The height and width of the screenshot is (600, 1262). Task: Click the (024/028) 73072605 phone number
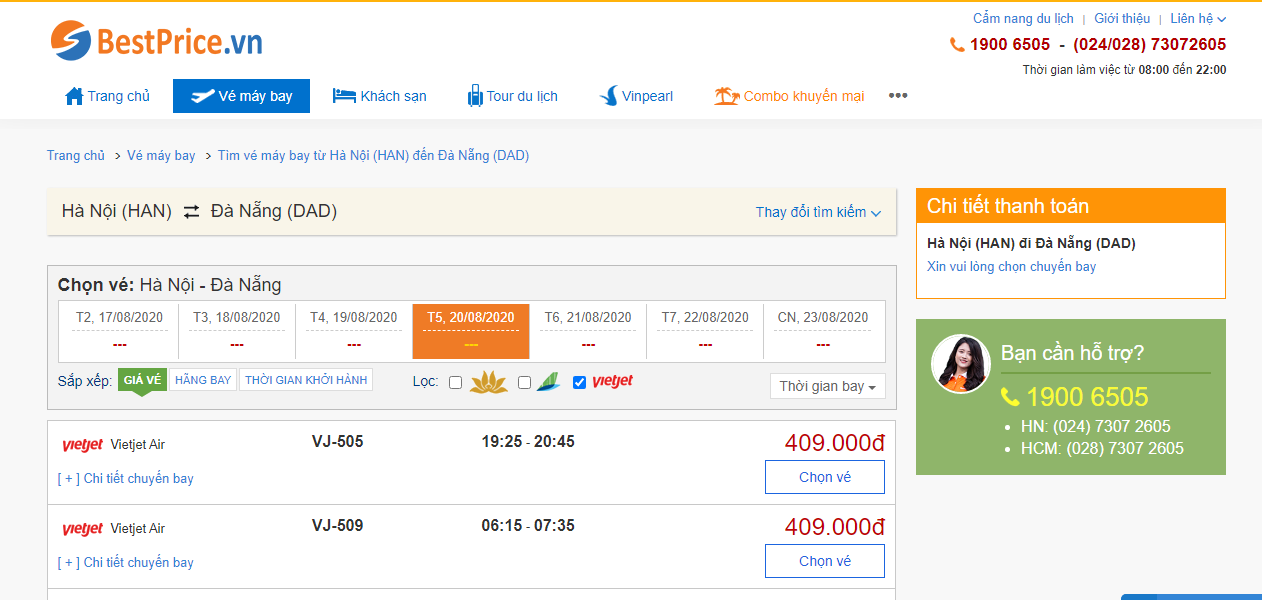1150,45
